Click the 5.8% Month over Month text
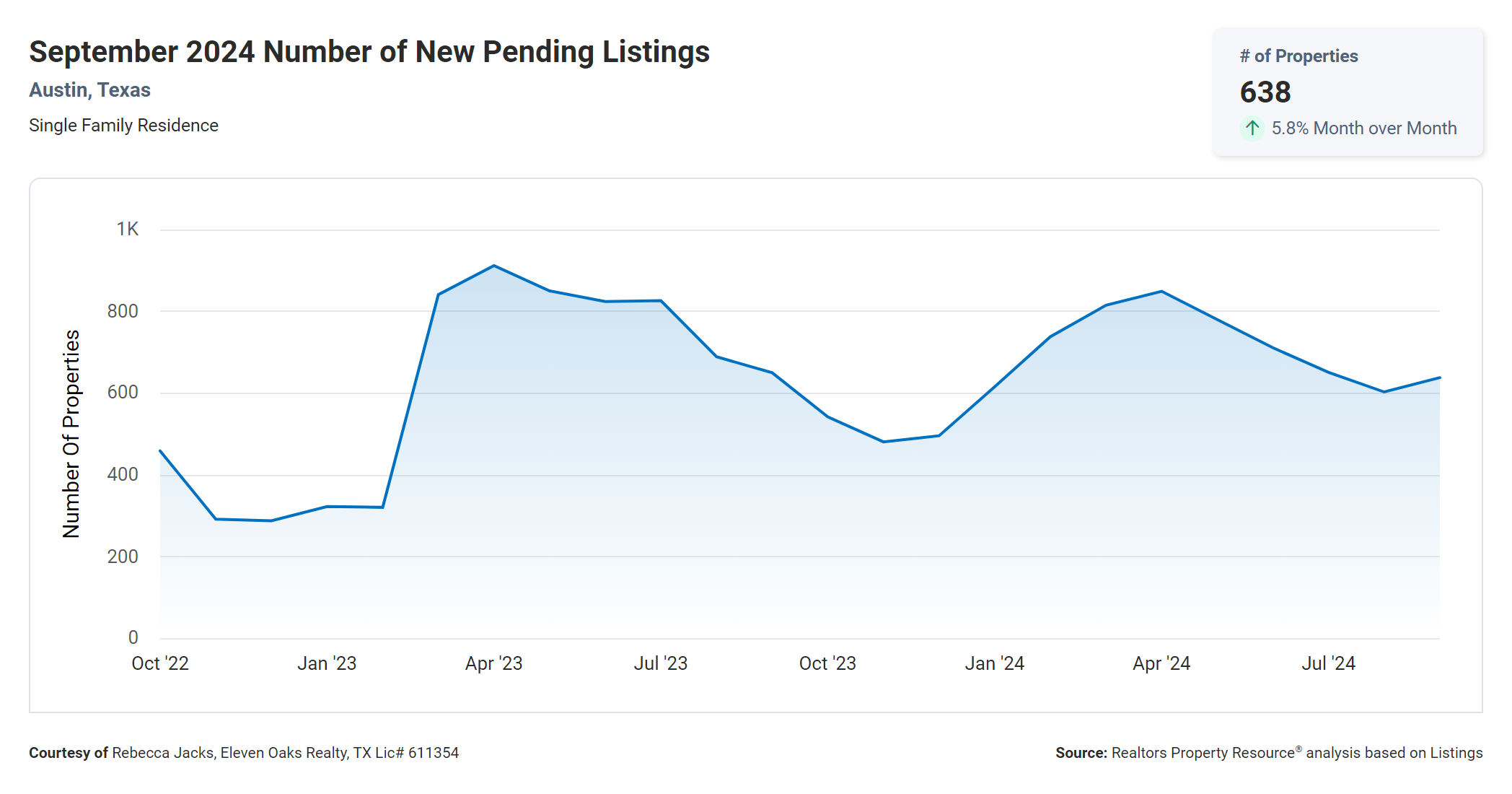 pos(1363,128)
